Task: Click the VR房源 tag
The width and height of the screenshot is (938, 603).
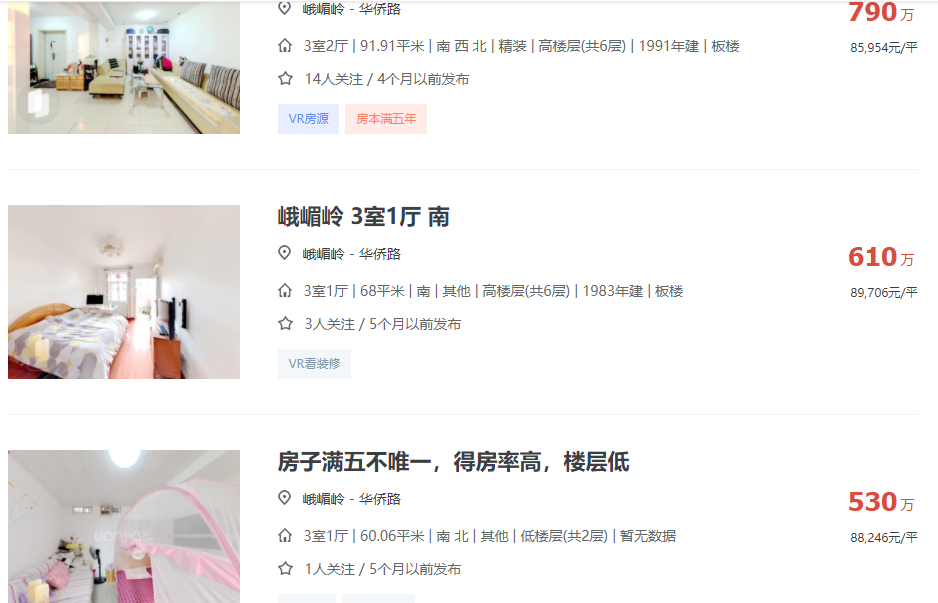Action: click(308, 119)
